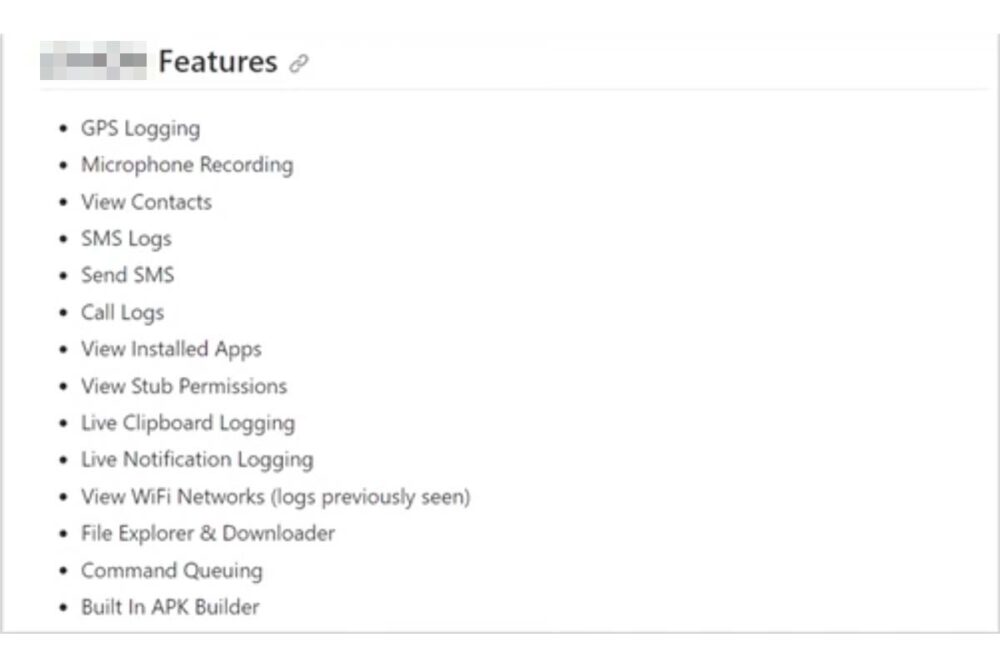Image resolution: width=1000 pixels, height=667 pixels.
Task: Click the View Stub Permissions entry
Action: pyautogui.click(x=184, y=386)
